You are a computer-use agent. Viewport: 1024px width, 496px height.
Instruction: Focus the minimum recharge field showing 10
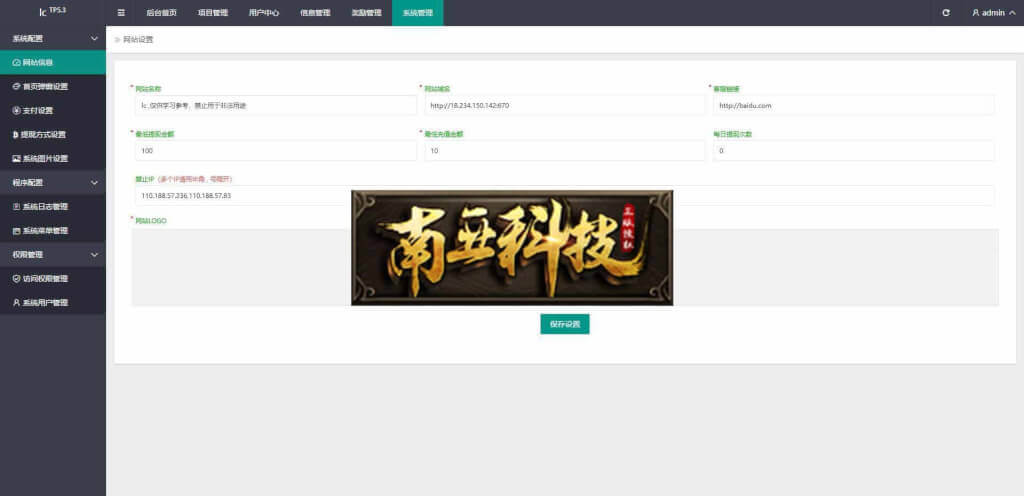point(565,151)
